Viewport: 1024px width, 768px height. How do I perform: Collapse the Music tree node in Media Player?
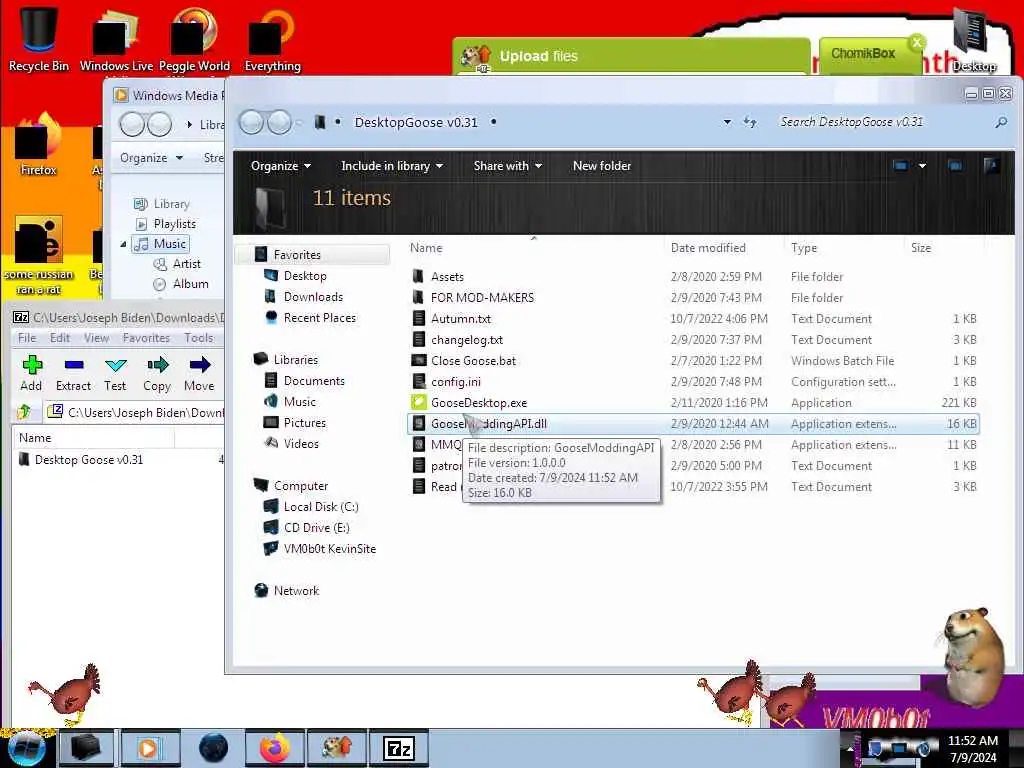click(x=123, y=244)
